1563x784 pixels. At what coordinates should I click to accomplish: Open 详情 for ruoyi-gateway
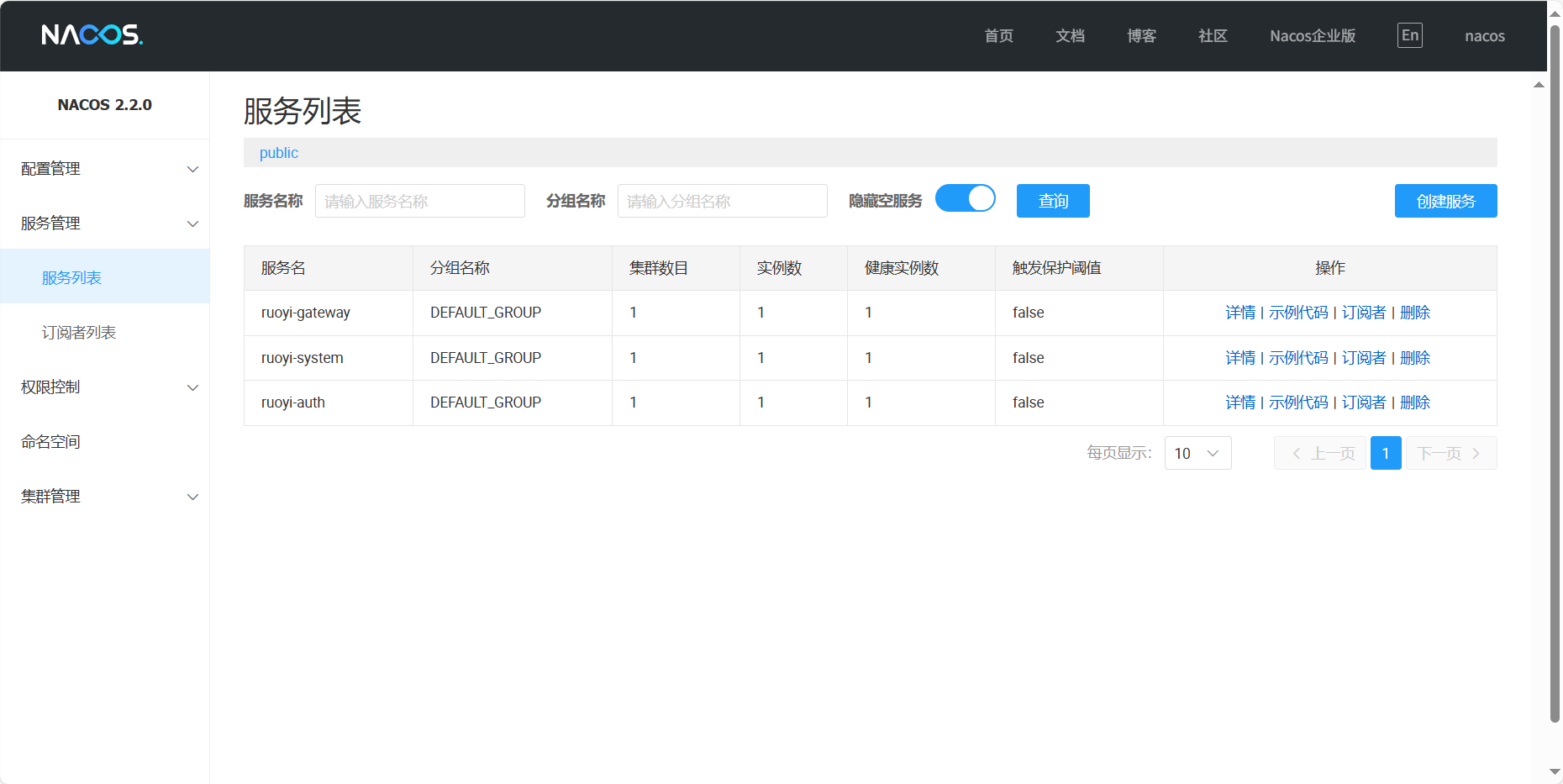coord(1240,313)
